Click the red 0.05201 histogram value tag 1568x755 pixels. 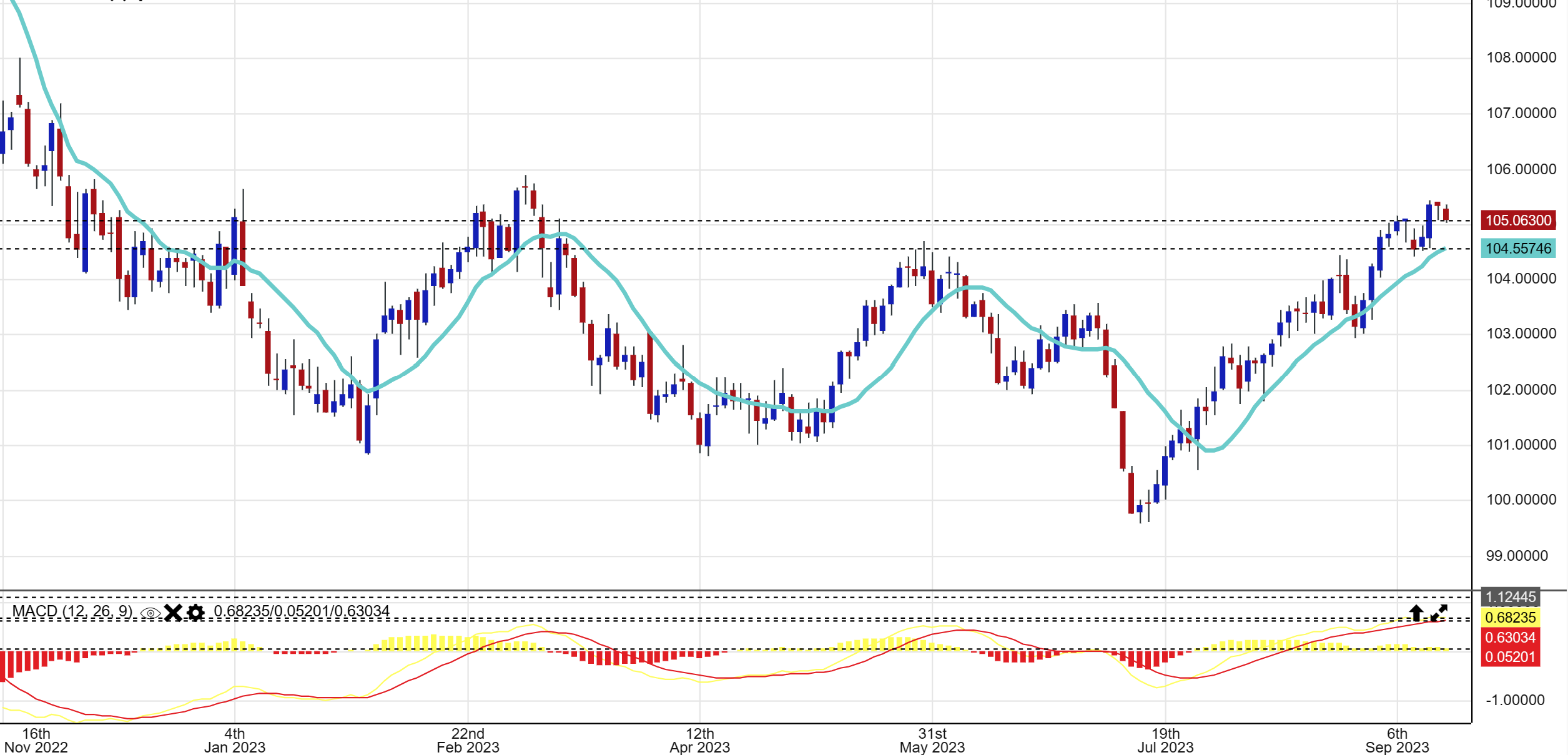coord(1509,657)
